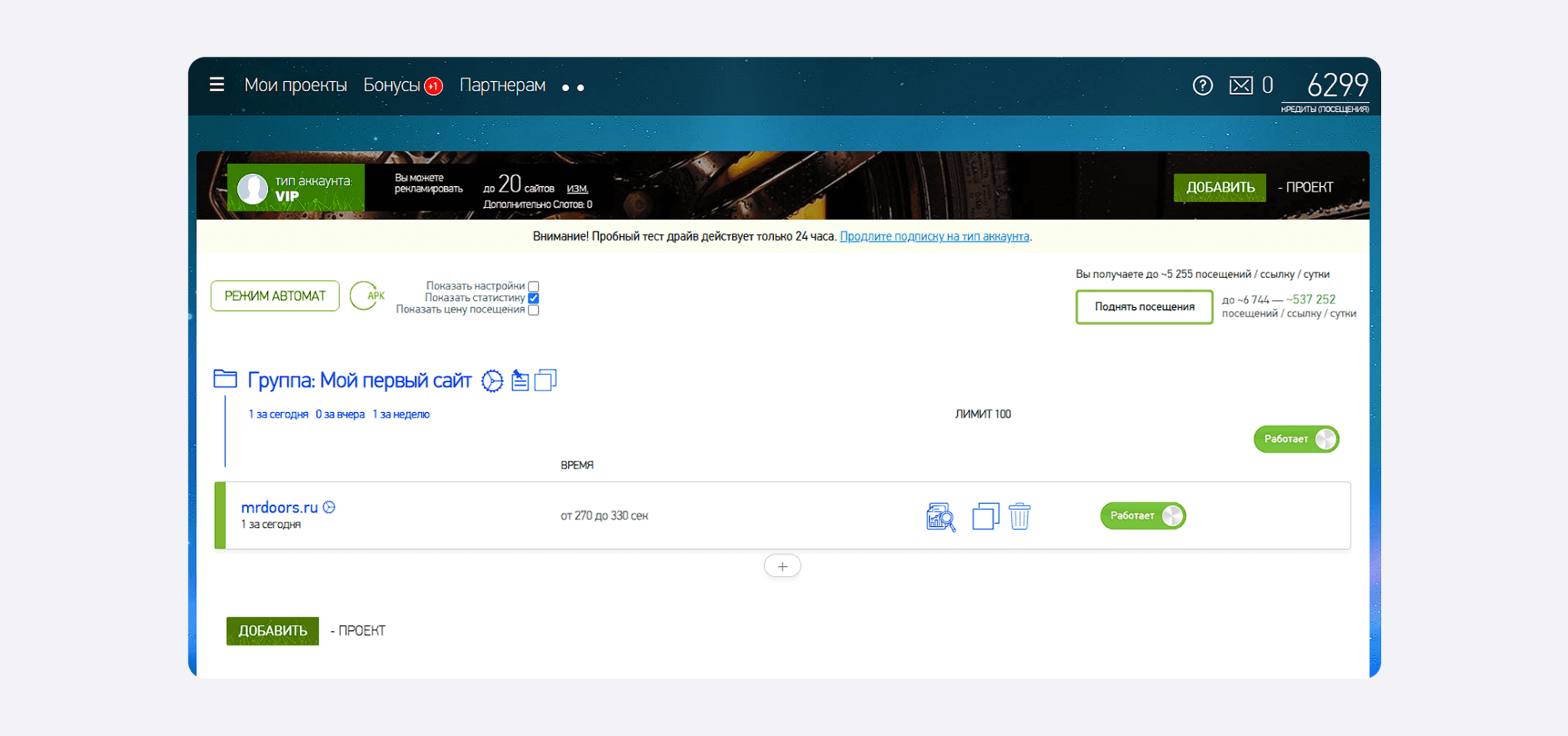The image size is (1568, 736).
Task: Open the hamburger menu icon
Action: (x=217, y=84)
